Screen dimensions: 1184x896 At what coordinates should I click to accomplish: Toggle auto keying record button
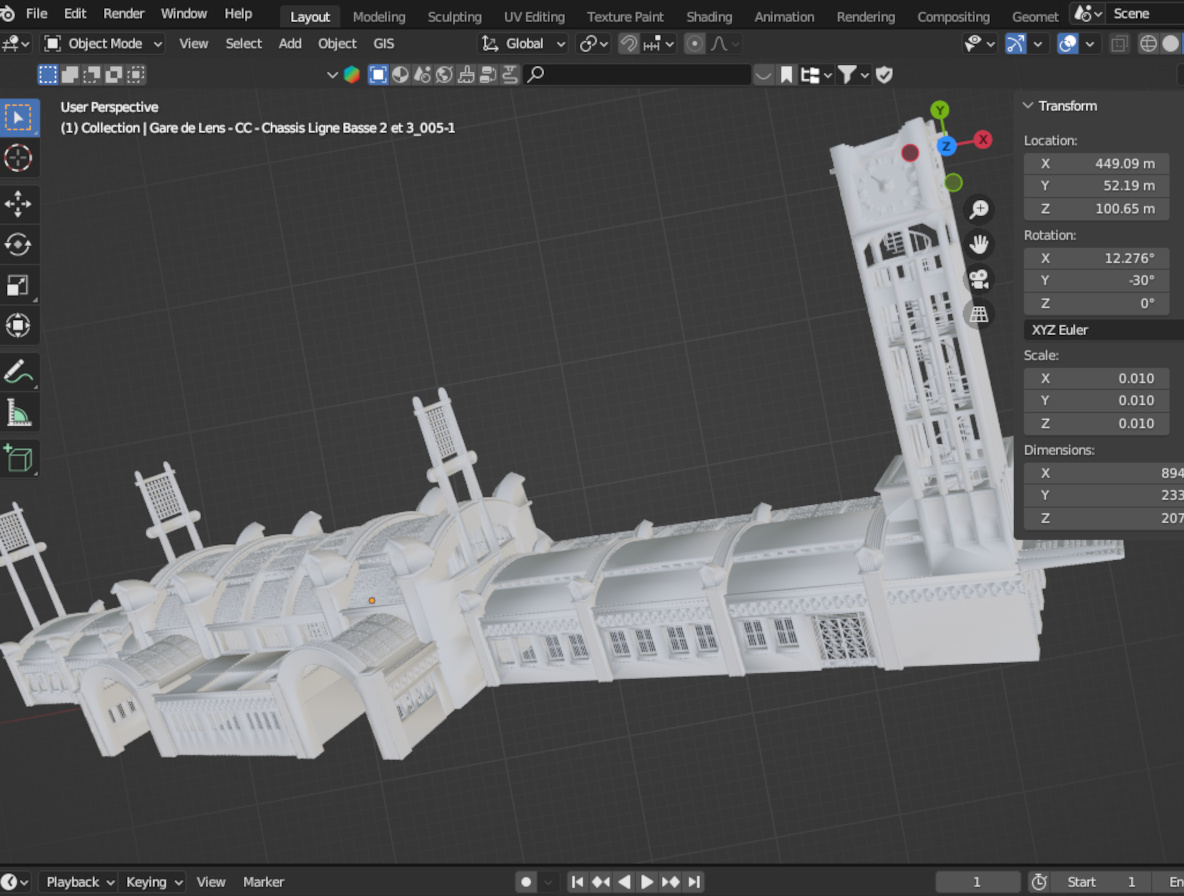tap(526, 882)
